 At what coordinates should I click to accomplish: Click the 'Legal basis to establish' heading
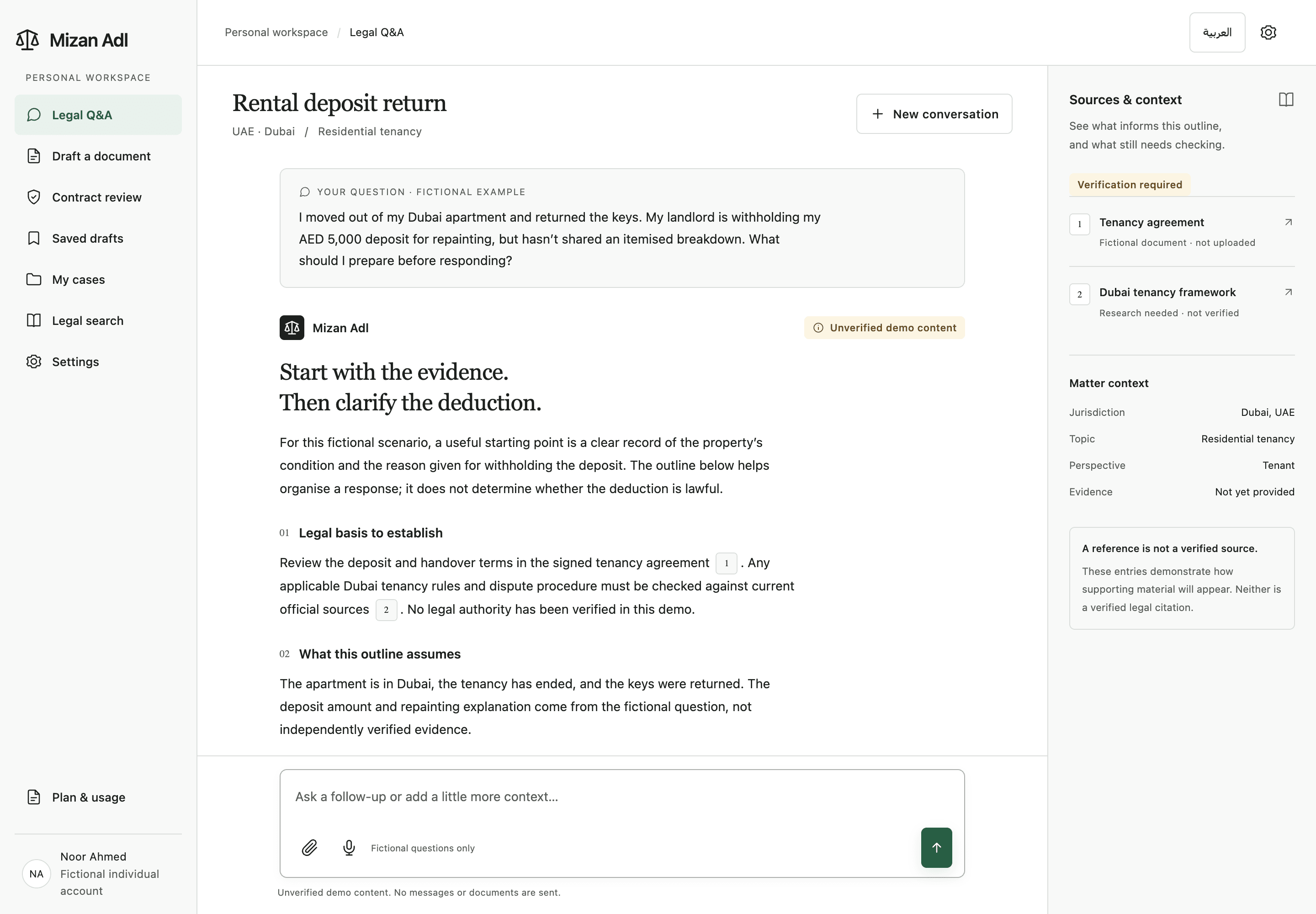[x=371, y=533]
